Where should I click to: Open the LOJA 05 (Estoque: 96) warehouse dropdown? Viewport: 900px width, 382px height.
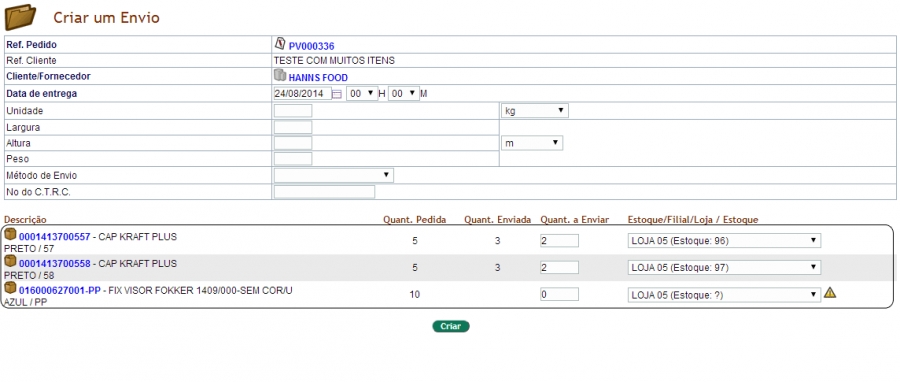point(724,241)
